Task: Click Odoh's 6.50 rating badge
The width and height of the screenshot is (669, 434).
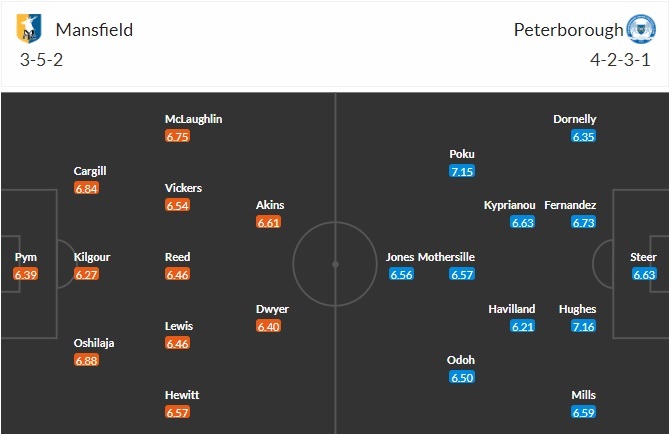Action: 461,378
